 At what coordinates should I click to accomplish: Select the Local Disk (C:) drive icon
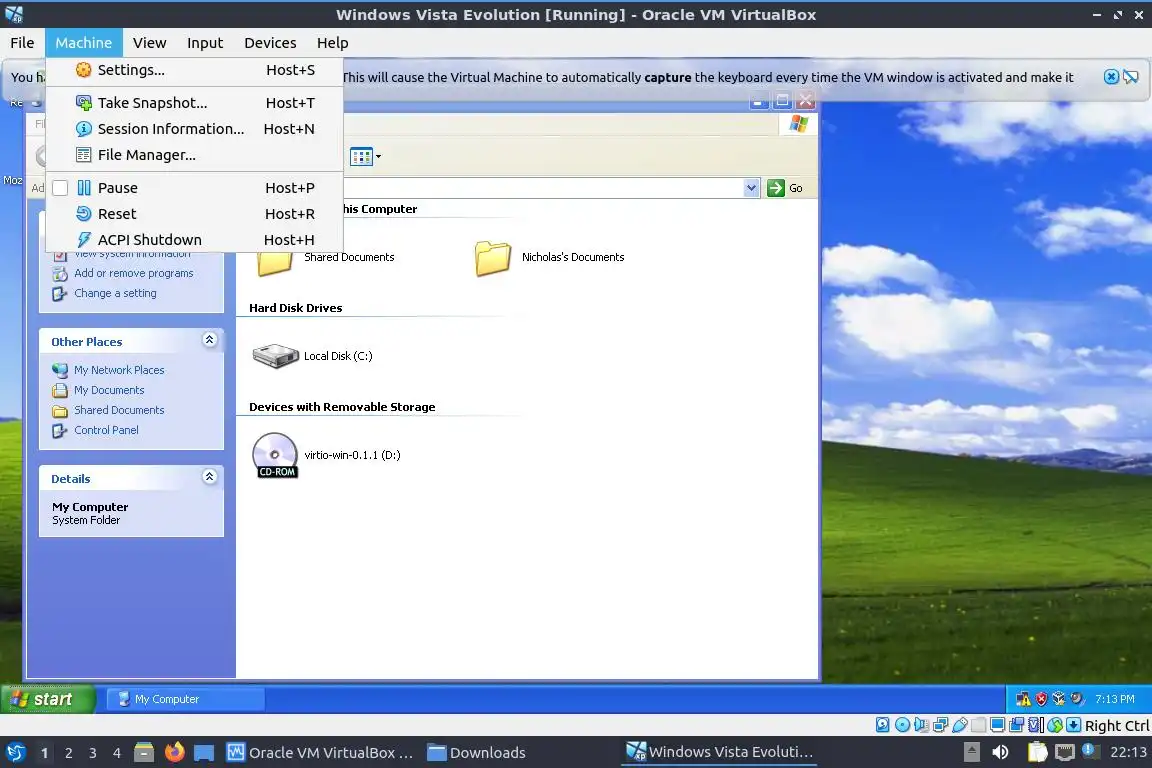coord(276,356)
